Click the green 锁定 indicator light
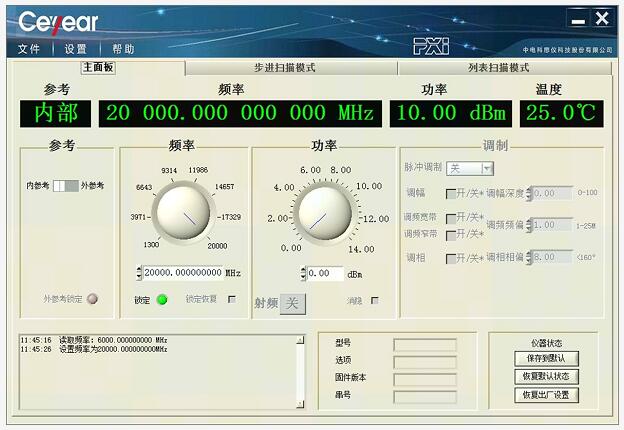Image resolution: width=624 pixels, height=430 pixels. tap(161, 299)
